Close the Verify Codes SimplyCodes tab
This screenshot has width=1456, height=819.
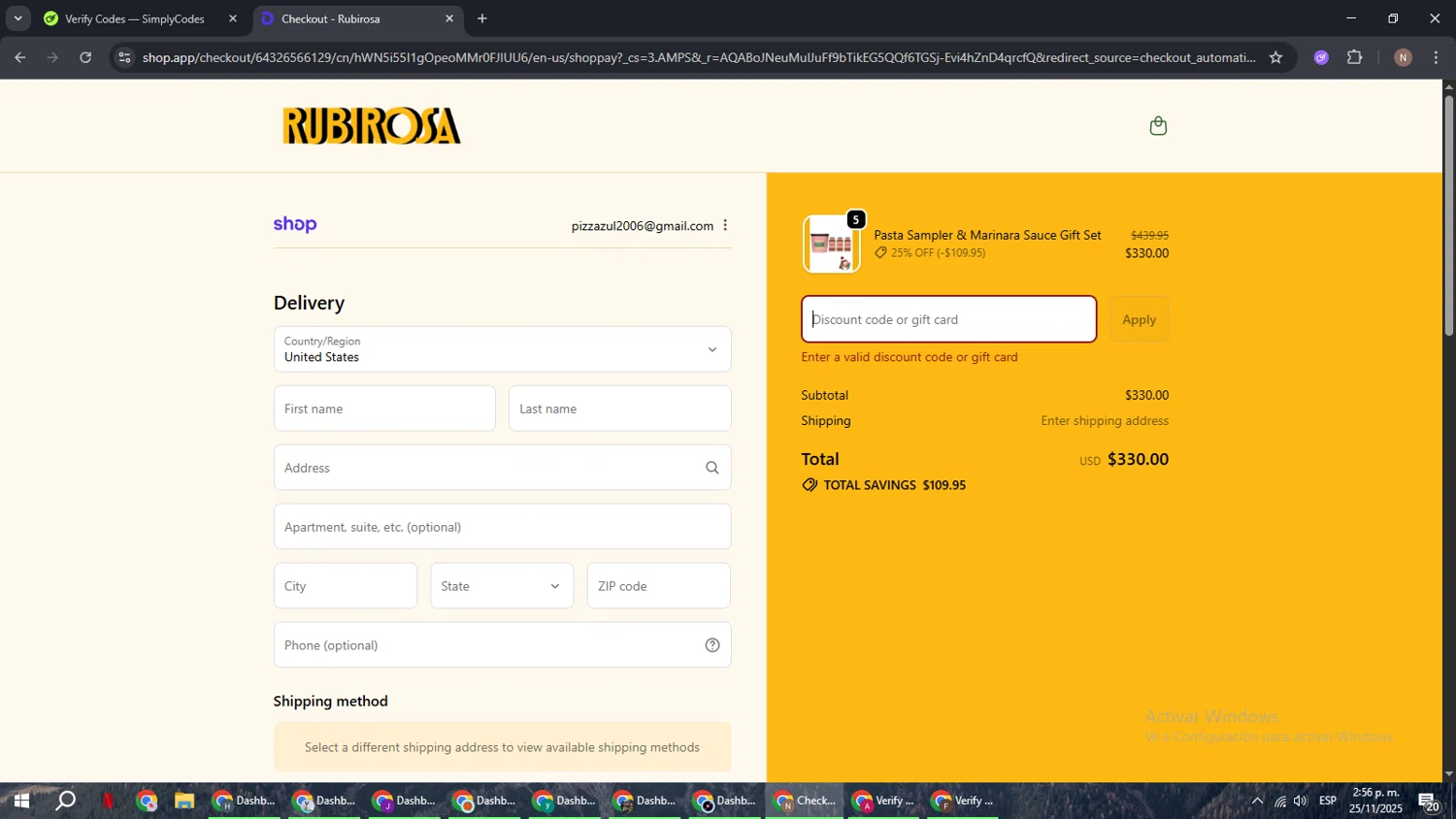click(x=233, y=18)
